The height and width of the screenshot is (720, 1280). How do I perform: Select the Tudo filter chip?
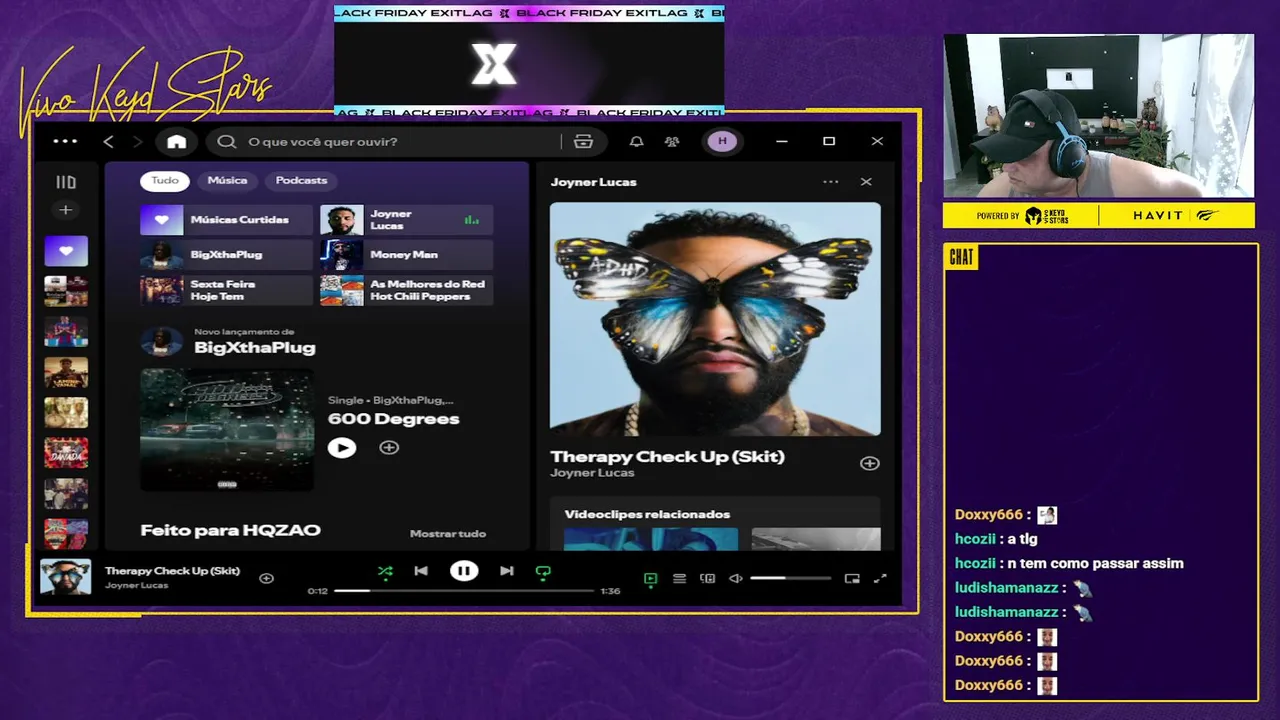click(165, 181)
